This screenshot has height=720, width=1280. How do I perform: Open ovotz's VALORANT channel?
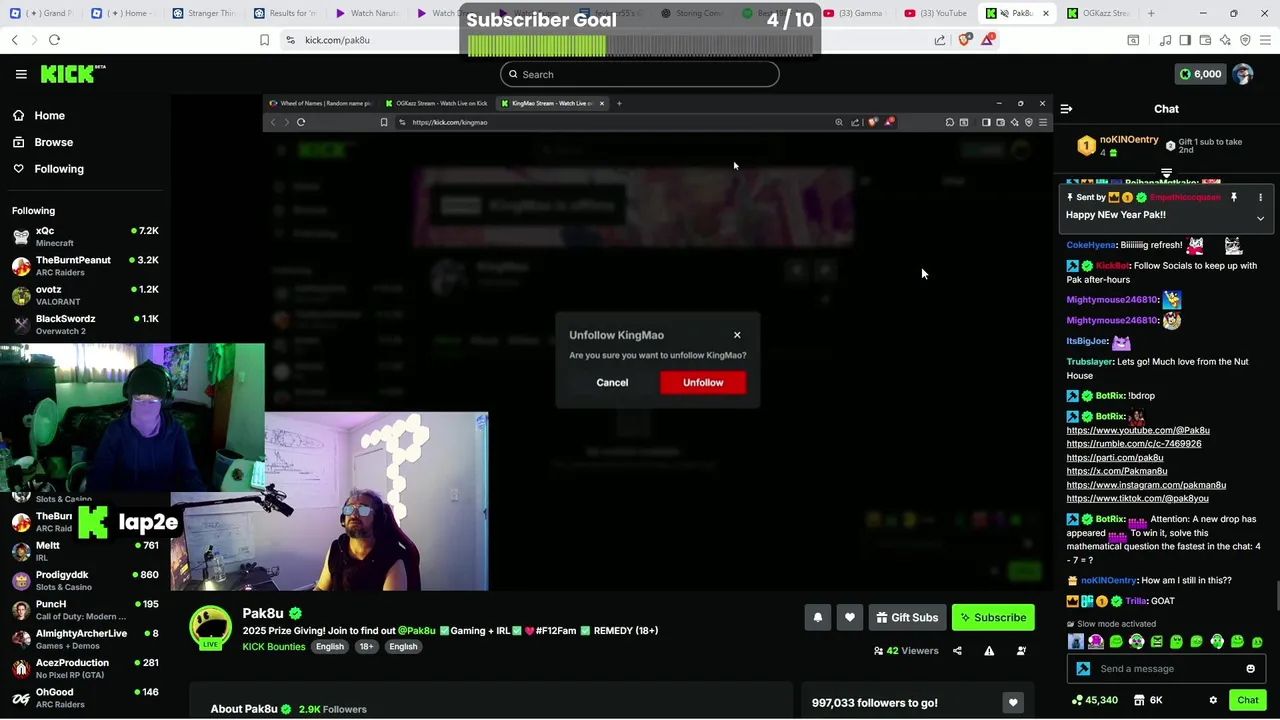[85, 295]
